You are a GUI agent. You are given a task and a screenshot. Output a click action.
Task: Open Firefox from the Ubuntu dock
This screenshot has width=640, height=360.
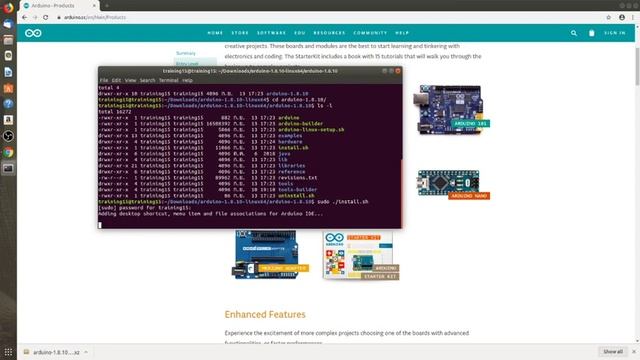tap(8, 8)
